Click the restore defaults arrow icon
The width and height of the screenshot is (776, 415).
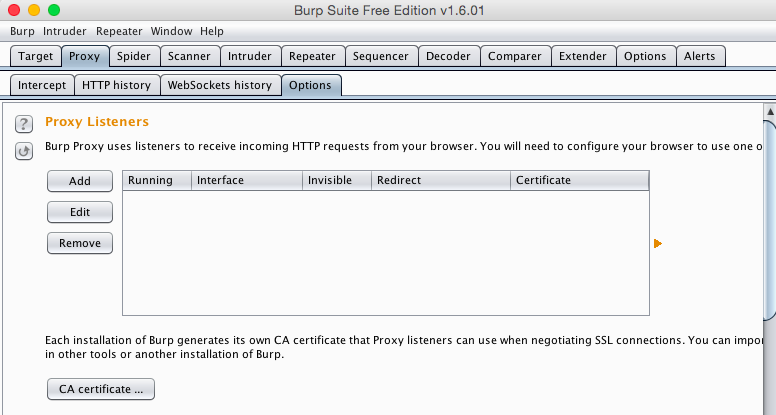[x=24, y=151]
